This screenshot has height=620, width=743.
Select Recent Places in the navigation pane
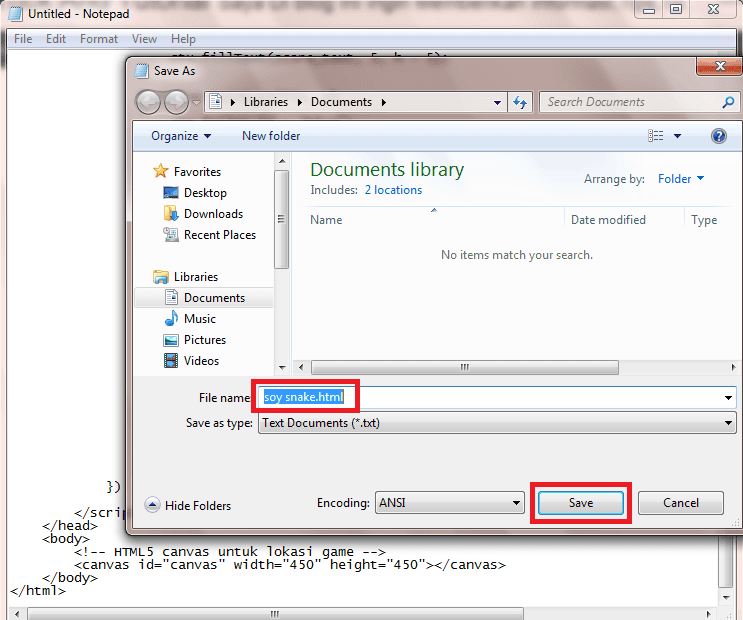220,235
